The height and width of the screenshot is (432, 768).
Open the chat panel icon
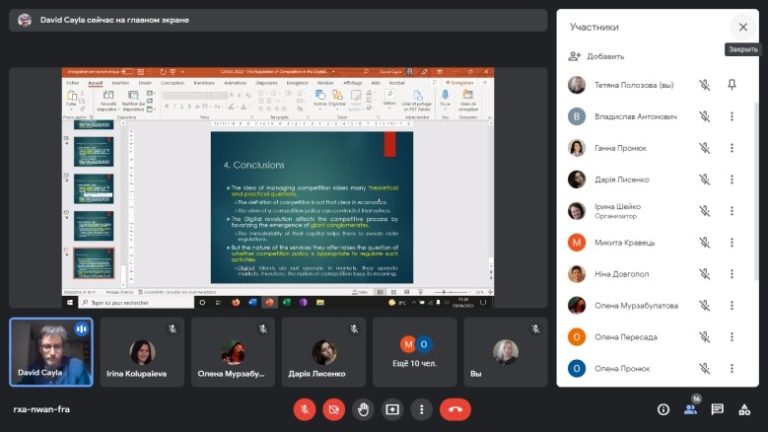(x=718, y=409)
